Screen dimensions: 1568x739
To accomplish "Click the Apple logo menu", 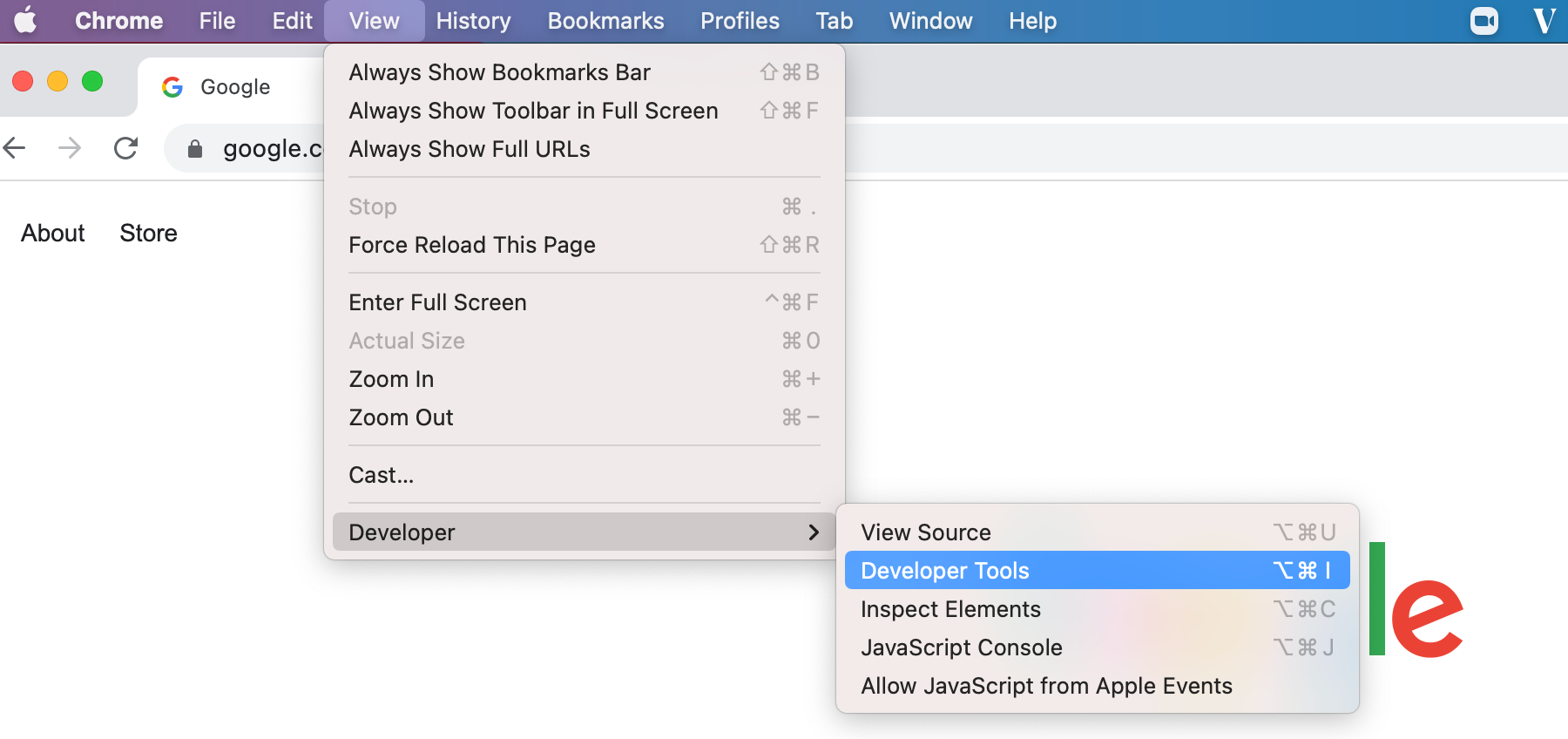I will 26,20.
